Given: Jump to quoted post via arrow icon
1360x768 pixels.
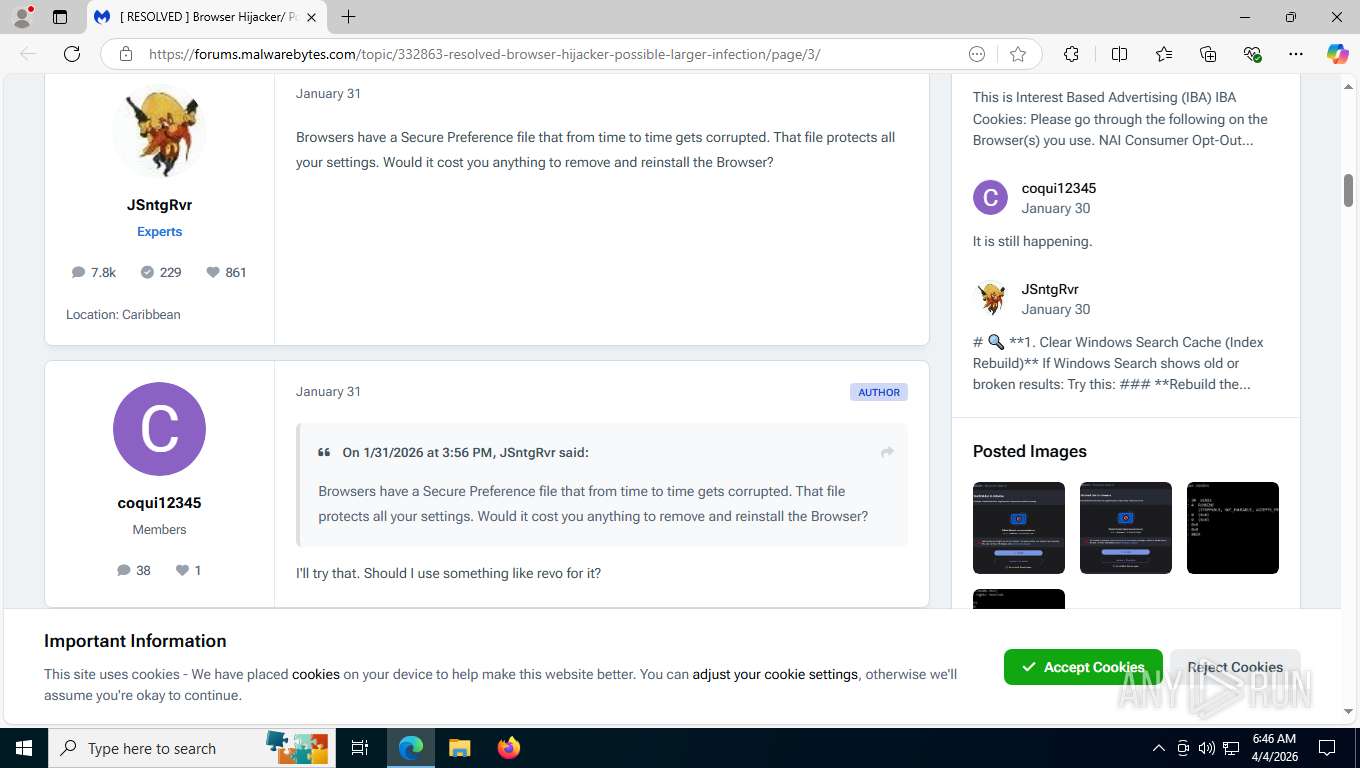Looking at the screenshot, I should [887, 452].
